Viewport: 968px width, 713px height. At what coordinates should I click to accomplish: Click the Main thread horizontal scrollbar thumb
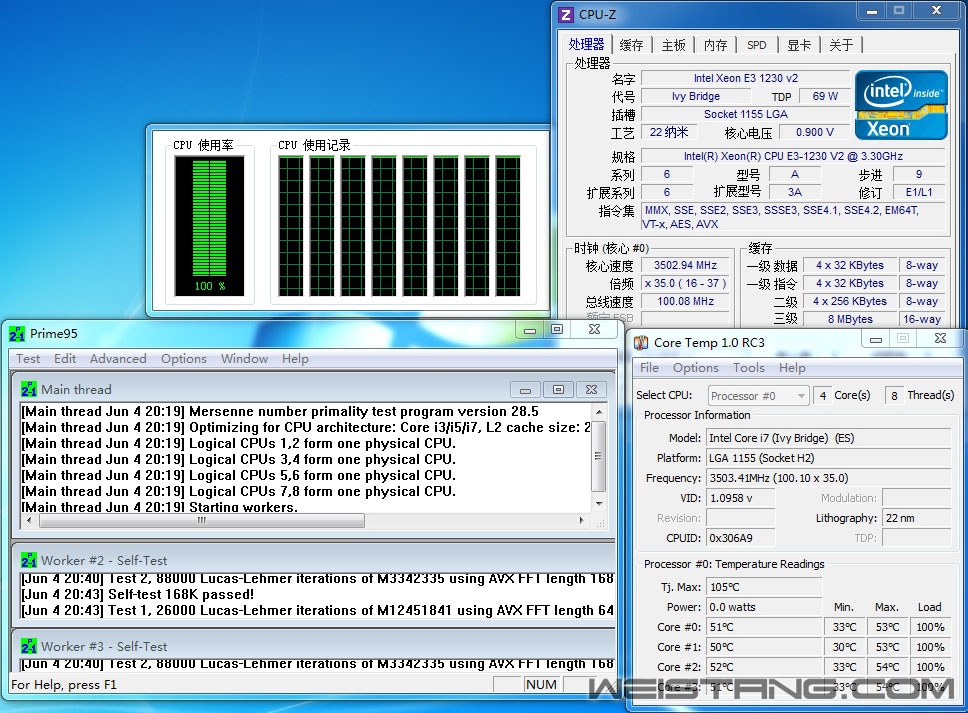[202, 520]
